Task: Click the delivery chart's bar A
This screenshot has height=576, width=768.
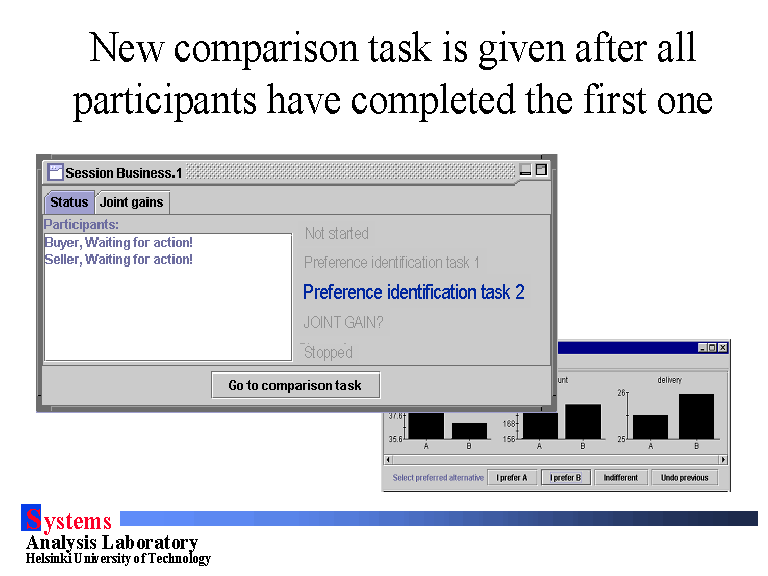Action: pos(650,426)
